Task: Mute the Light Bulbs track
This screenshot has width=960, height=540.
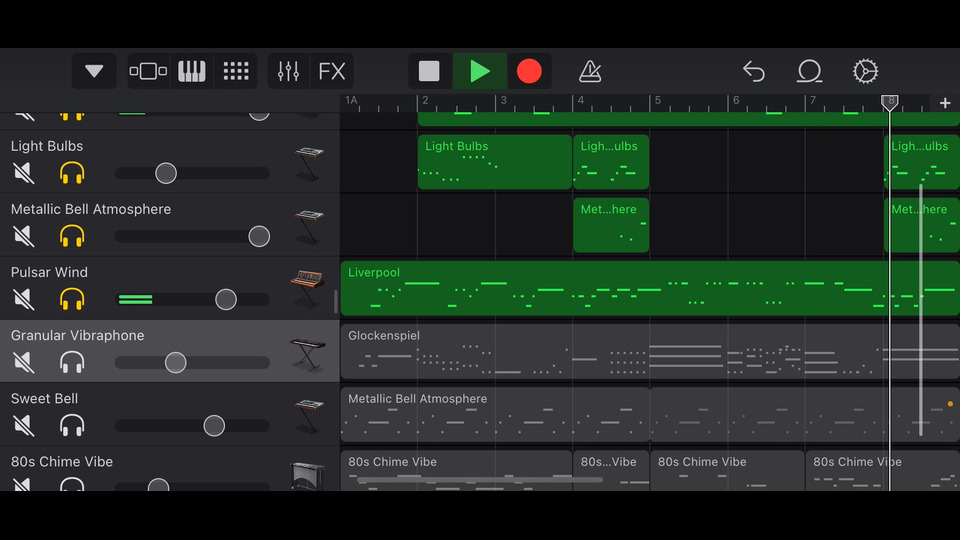Action: pyautogui.click(x=23, y=173)
